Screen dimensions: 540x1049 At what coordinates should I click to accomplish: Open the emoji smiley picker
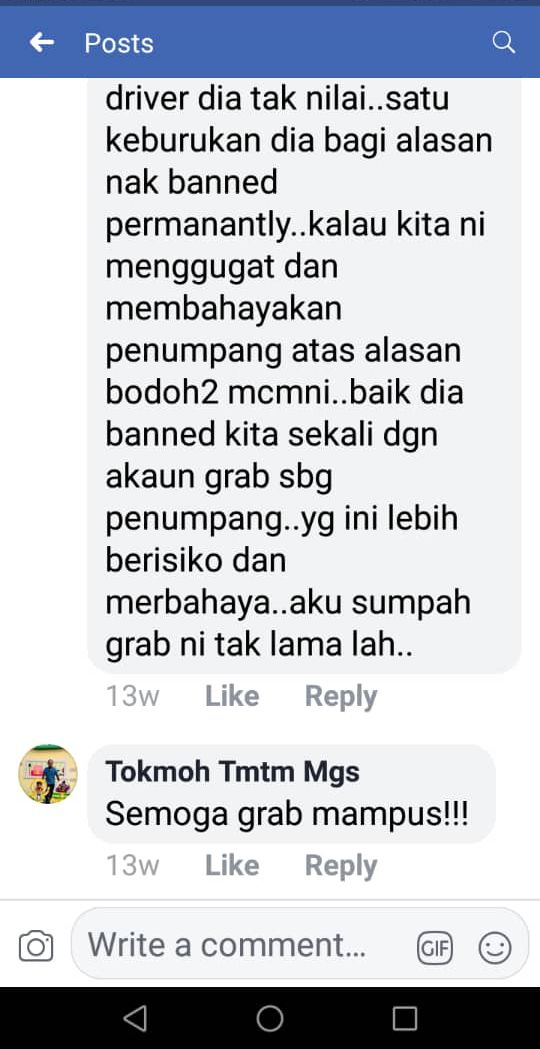click(494, 948)
